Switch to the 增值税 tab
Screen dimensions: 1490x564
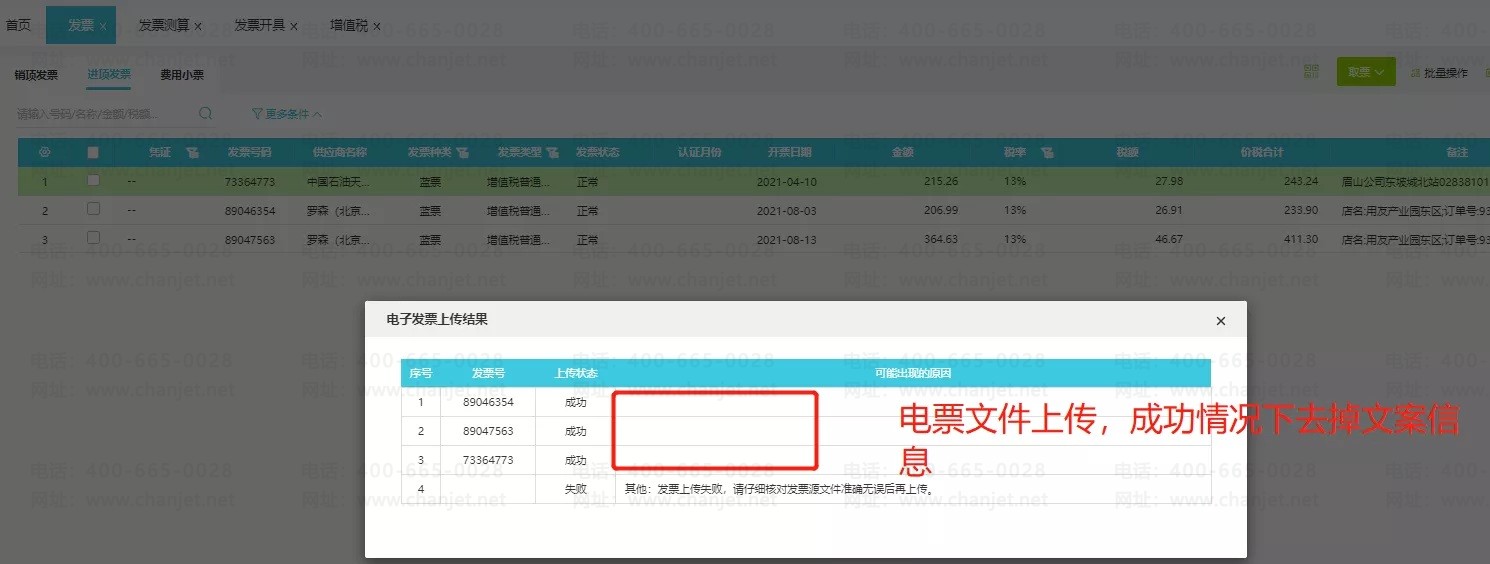[348, 25]
